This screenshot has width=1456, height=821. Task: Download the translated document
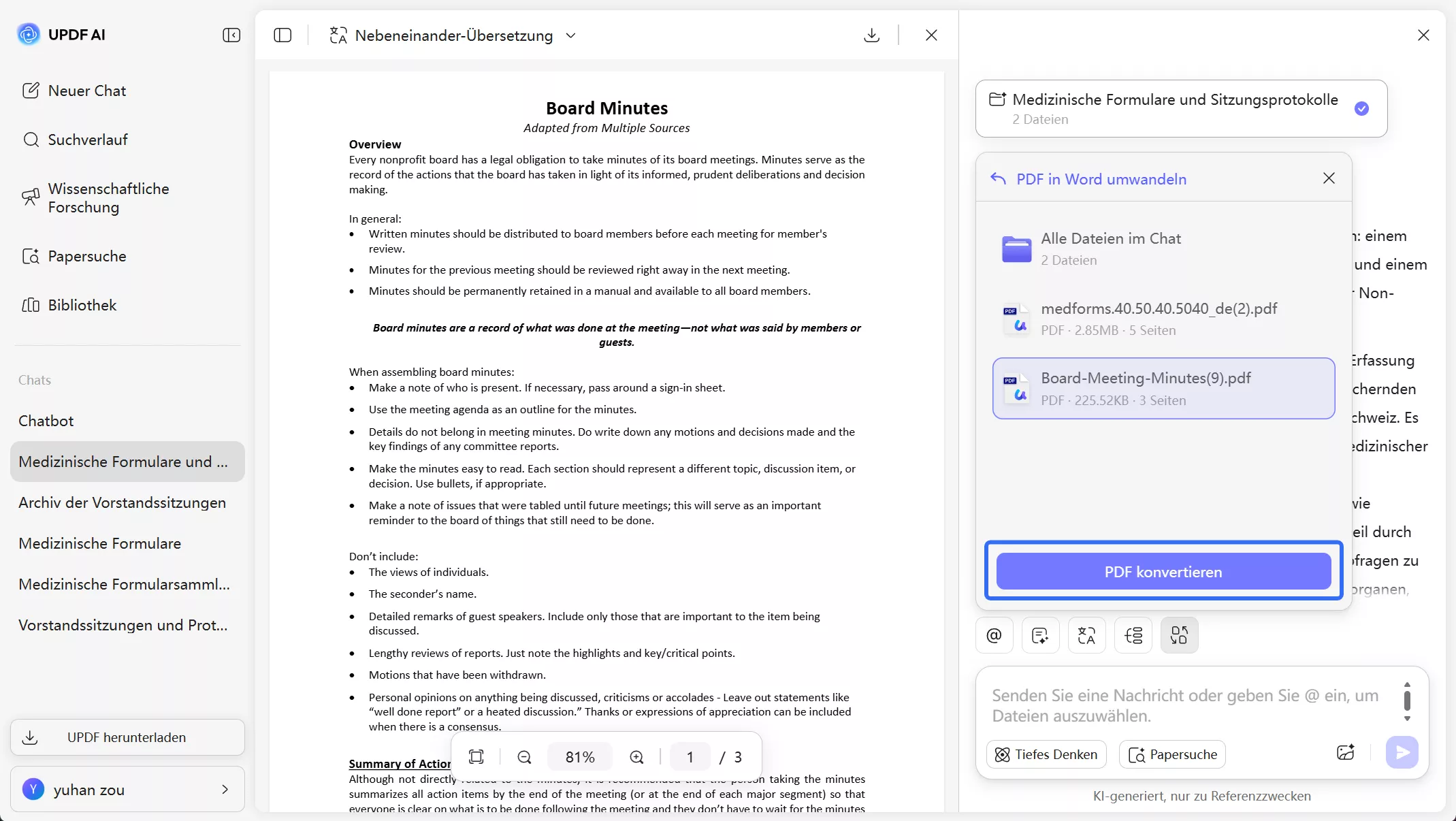click(871, 35)
